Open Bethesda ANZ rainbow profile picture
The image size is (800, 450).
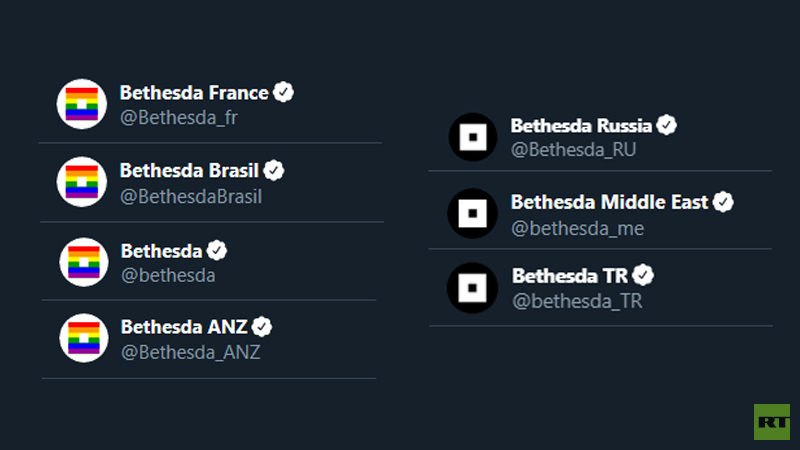point(84,338)
